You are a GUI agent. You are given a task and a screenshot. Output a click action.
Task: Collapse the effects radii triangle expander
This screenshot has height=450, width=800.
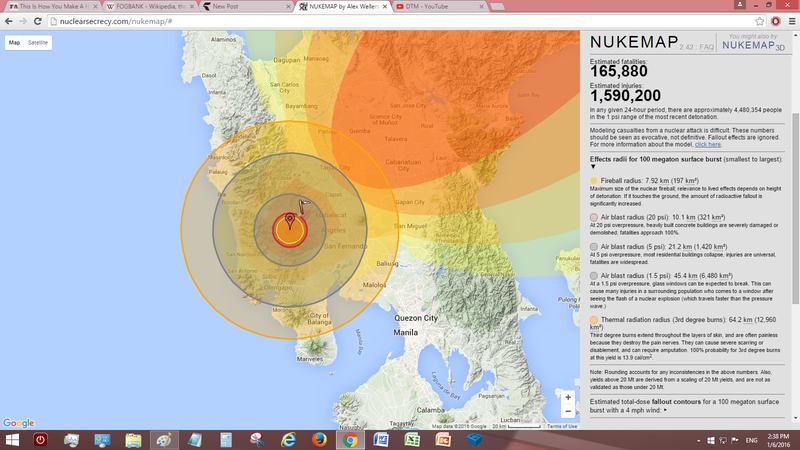593,167
